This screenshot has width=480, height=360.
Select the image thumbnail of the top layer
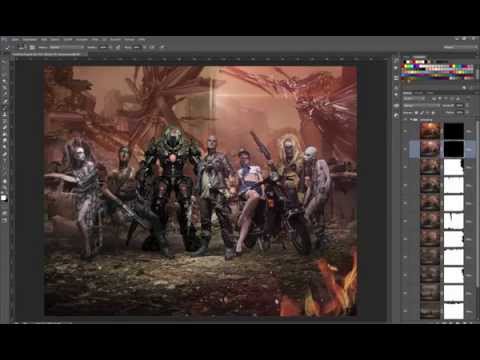(x=430, y=131)
